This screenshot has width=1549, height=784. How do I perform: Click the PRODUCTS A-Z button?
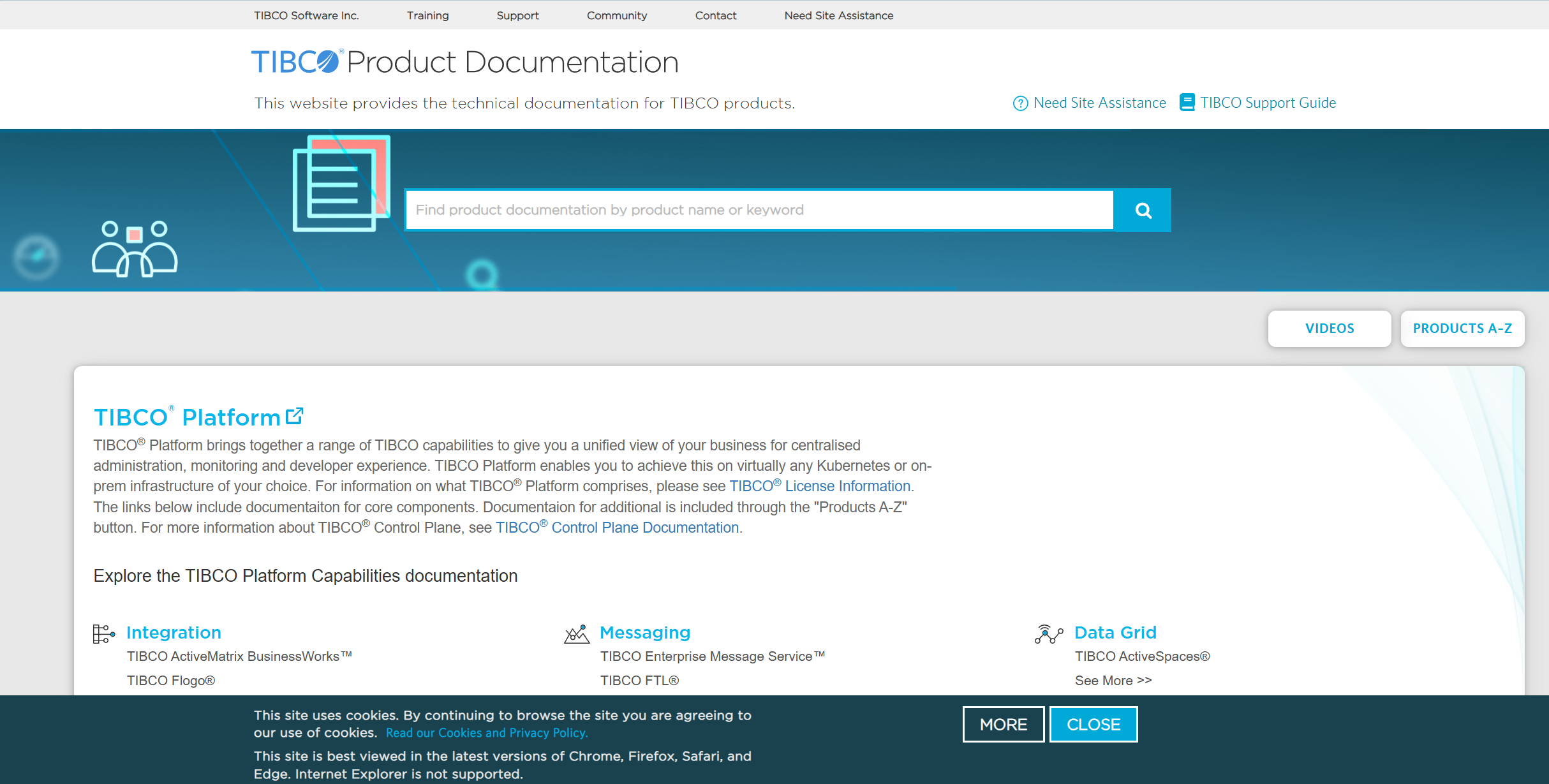click(1462, 329)
